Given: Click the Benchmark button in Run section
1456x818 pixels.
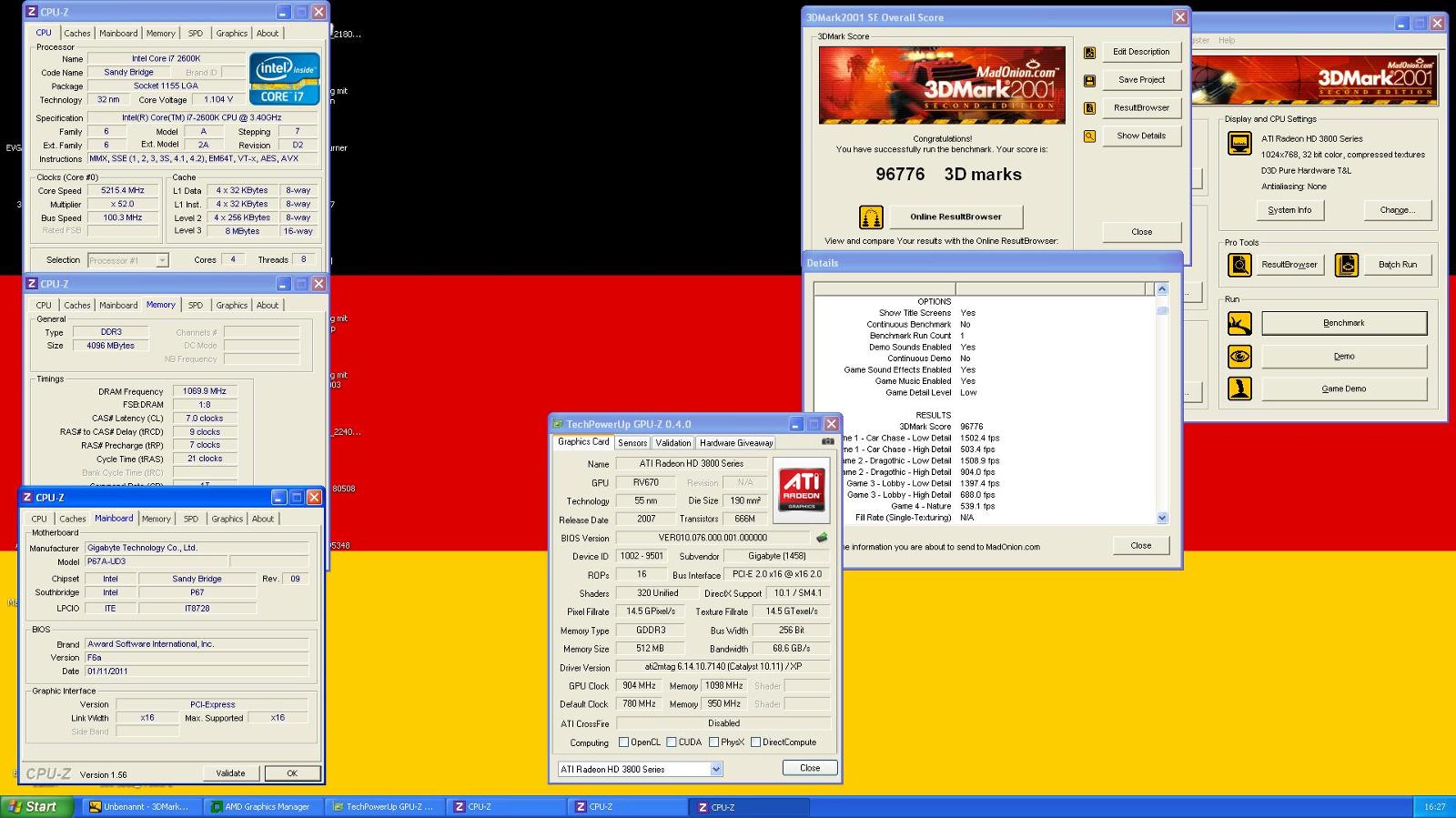Looking at the screenshot, I should click(x=1343, y=323).
